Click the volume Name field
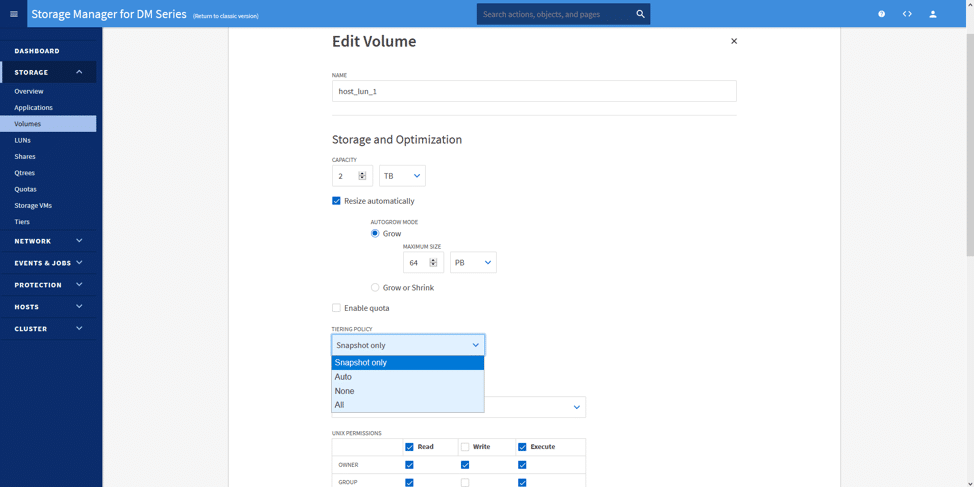974x487 pixels. pyautogui.click(x=534, y=91)
